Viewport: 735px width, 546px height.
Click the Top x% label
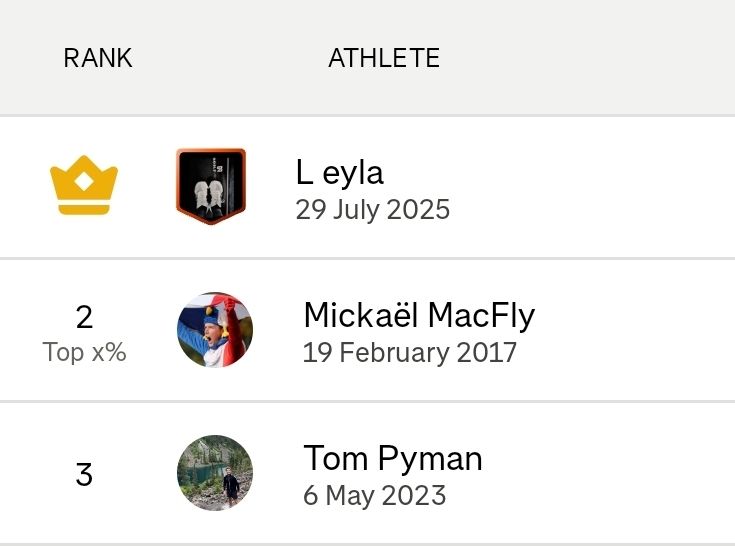84,352
